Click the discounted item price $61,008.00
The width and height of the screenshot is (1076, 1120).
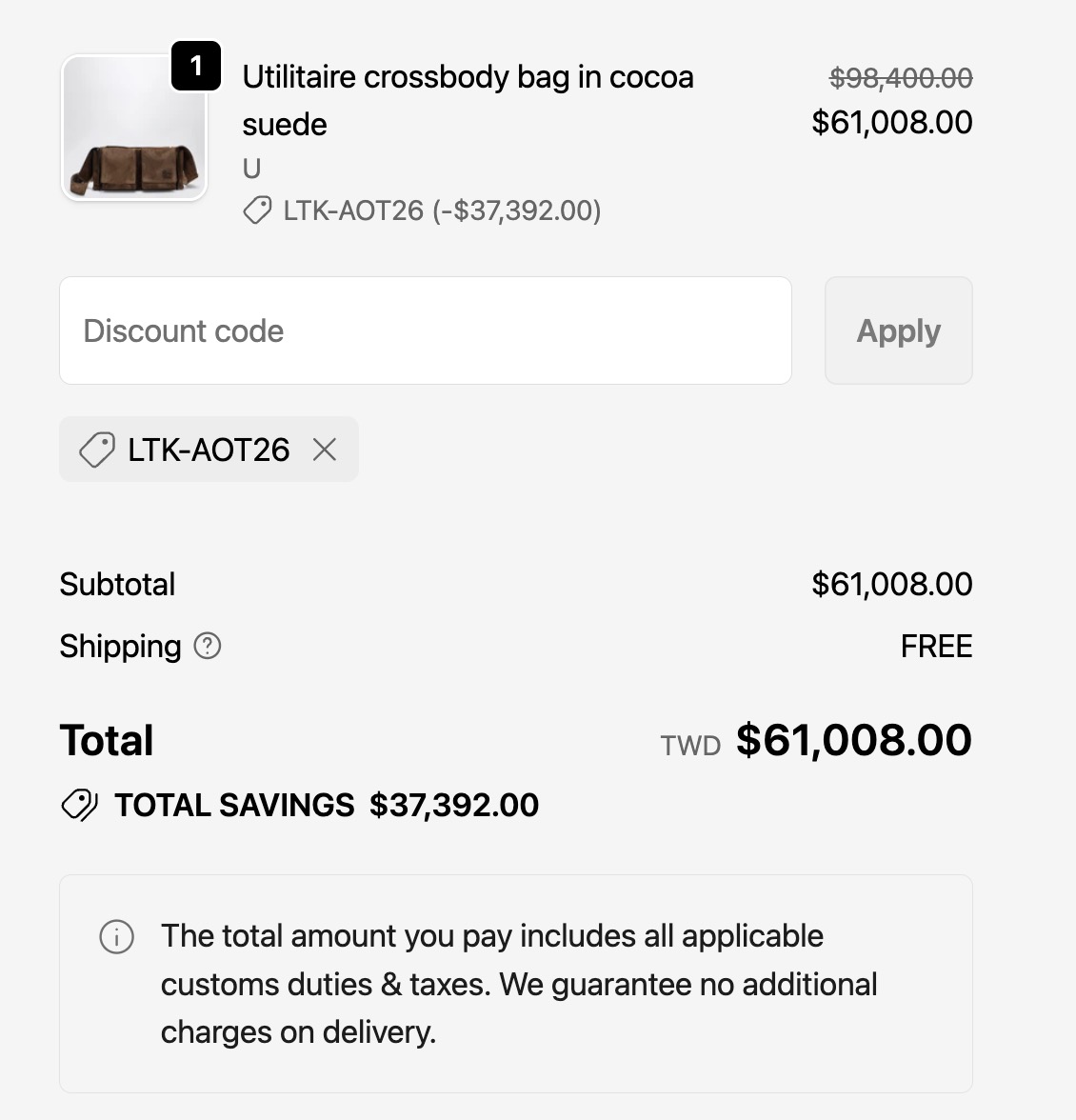pyautogui.click(x=892, y=122)
